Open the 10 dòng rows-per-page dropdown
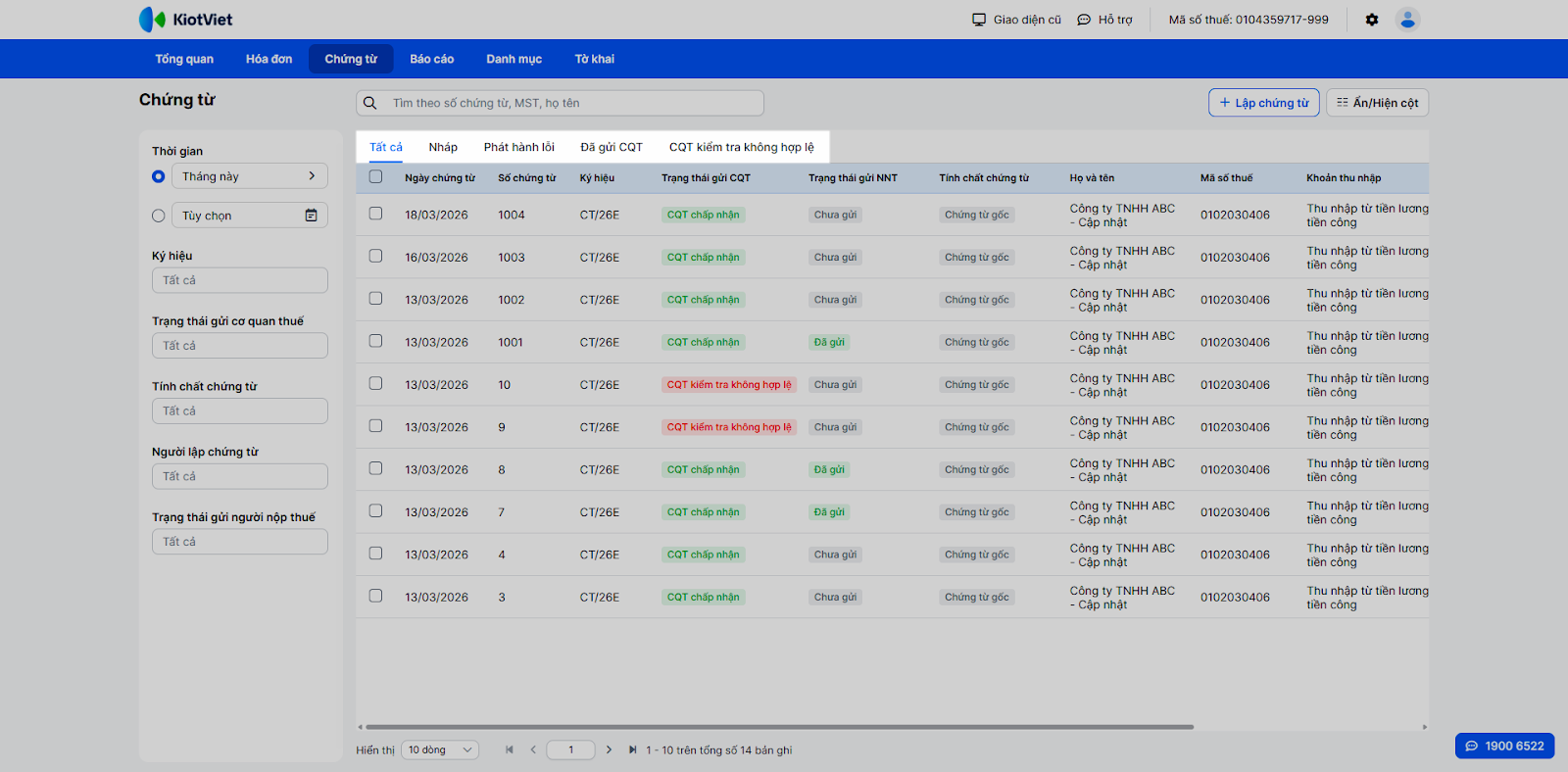Screen dimensions: 1568x772 pyautogui.click(x=440, y=750)
